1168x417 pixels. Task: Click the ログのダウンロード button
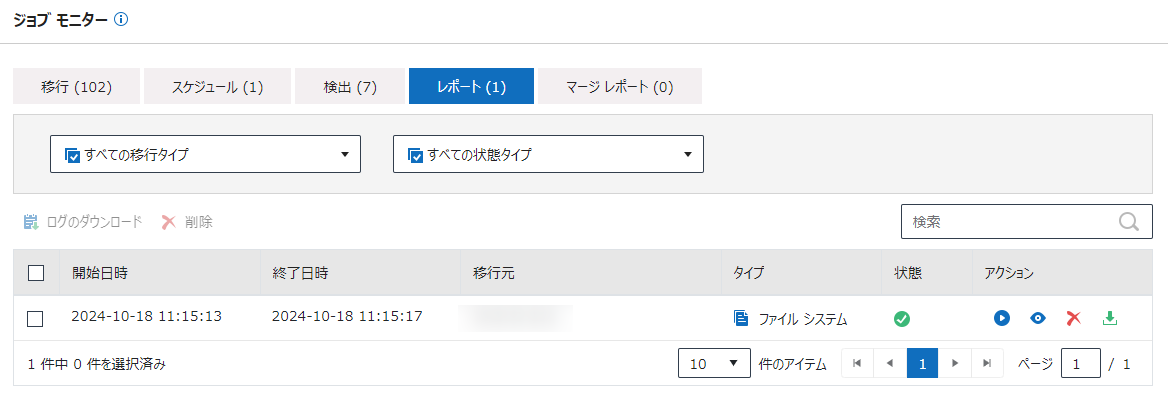point(82,222)
